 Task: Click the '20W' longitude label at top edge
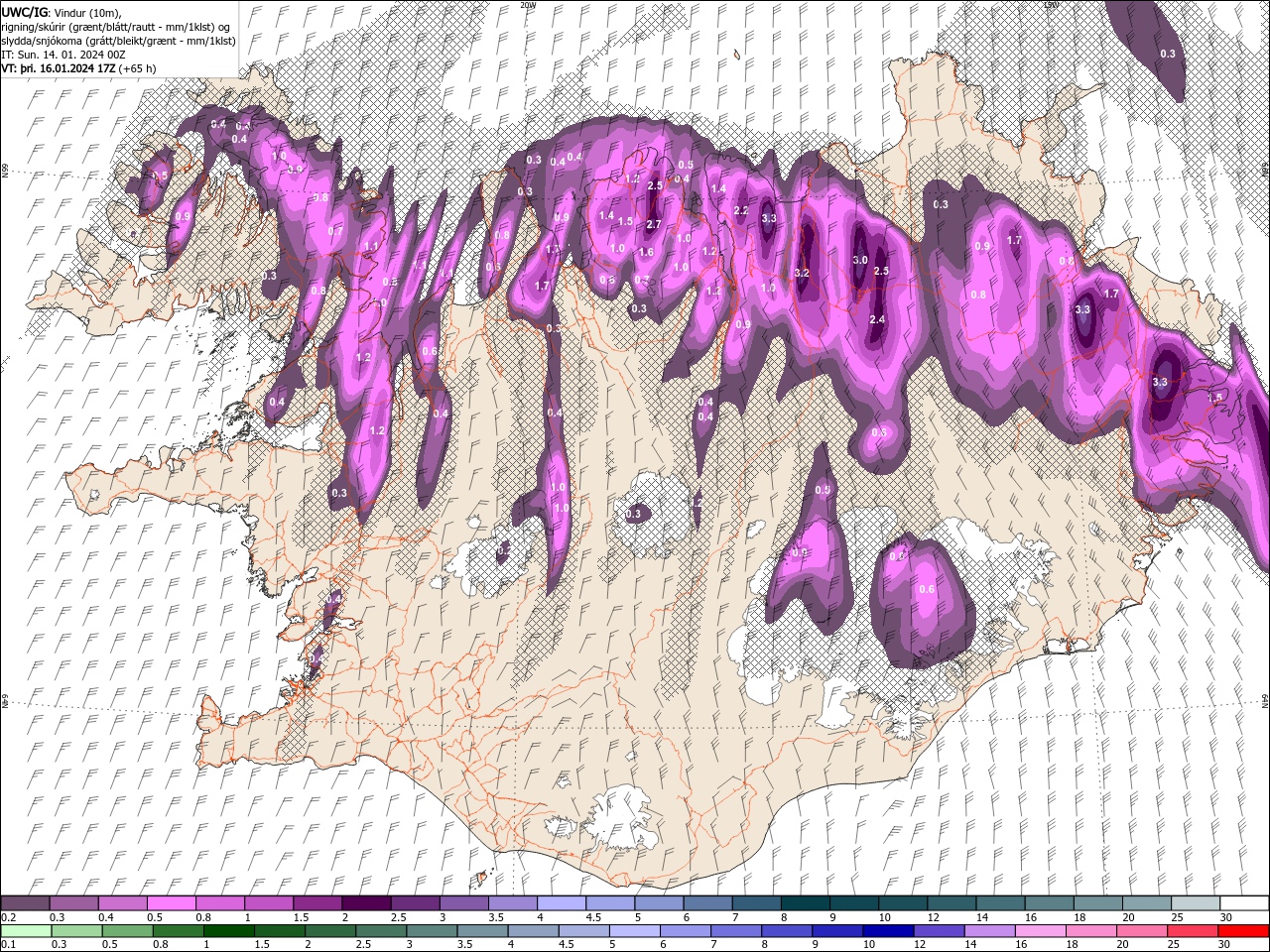[528, 4]
